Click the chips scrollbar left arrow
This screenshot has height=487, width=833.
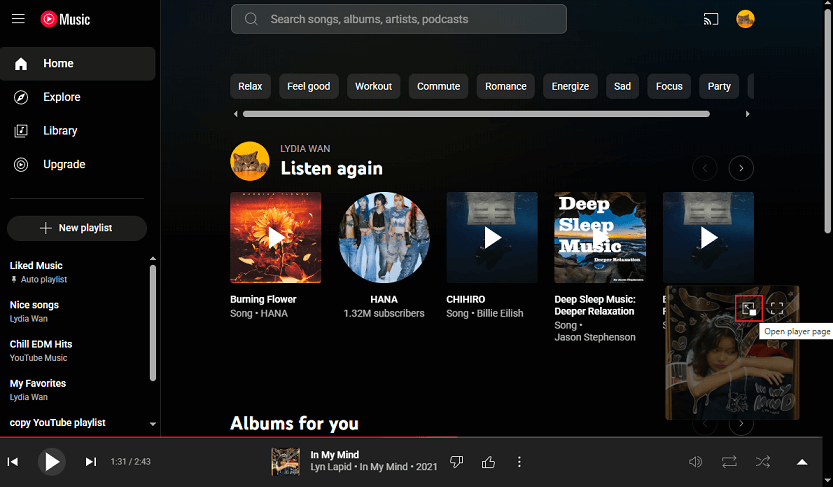click(236, 114)
